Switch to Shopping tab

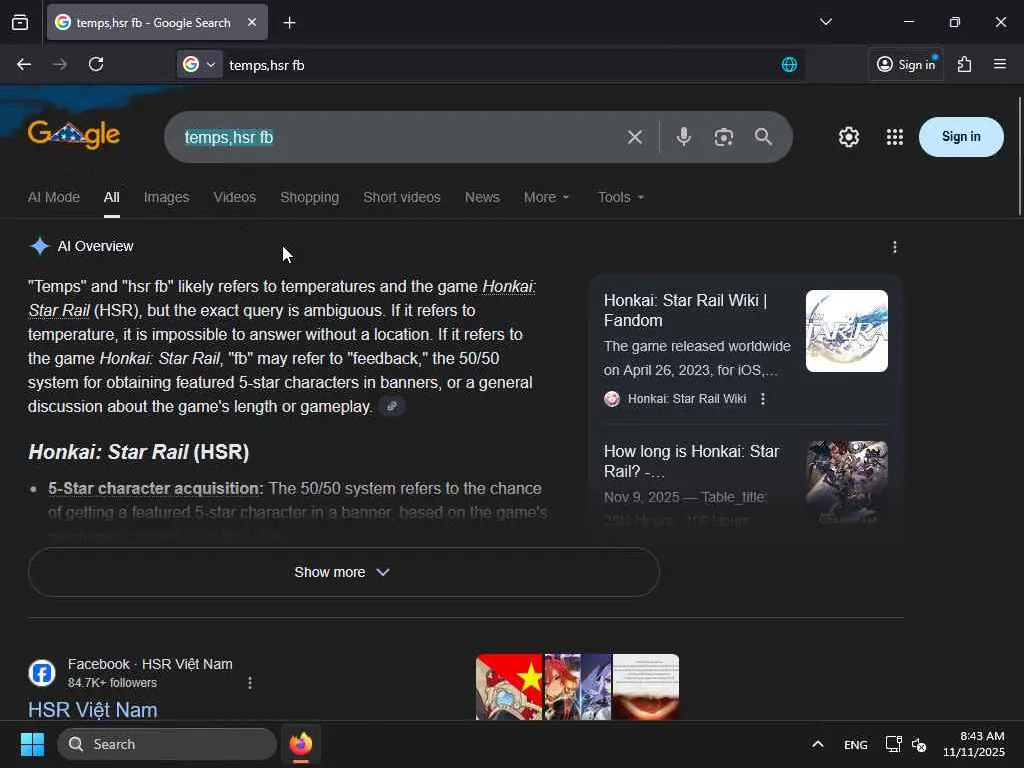click(310, 197)
